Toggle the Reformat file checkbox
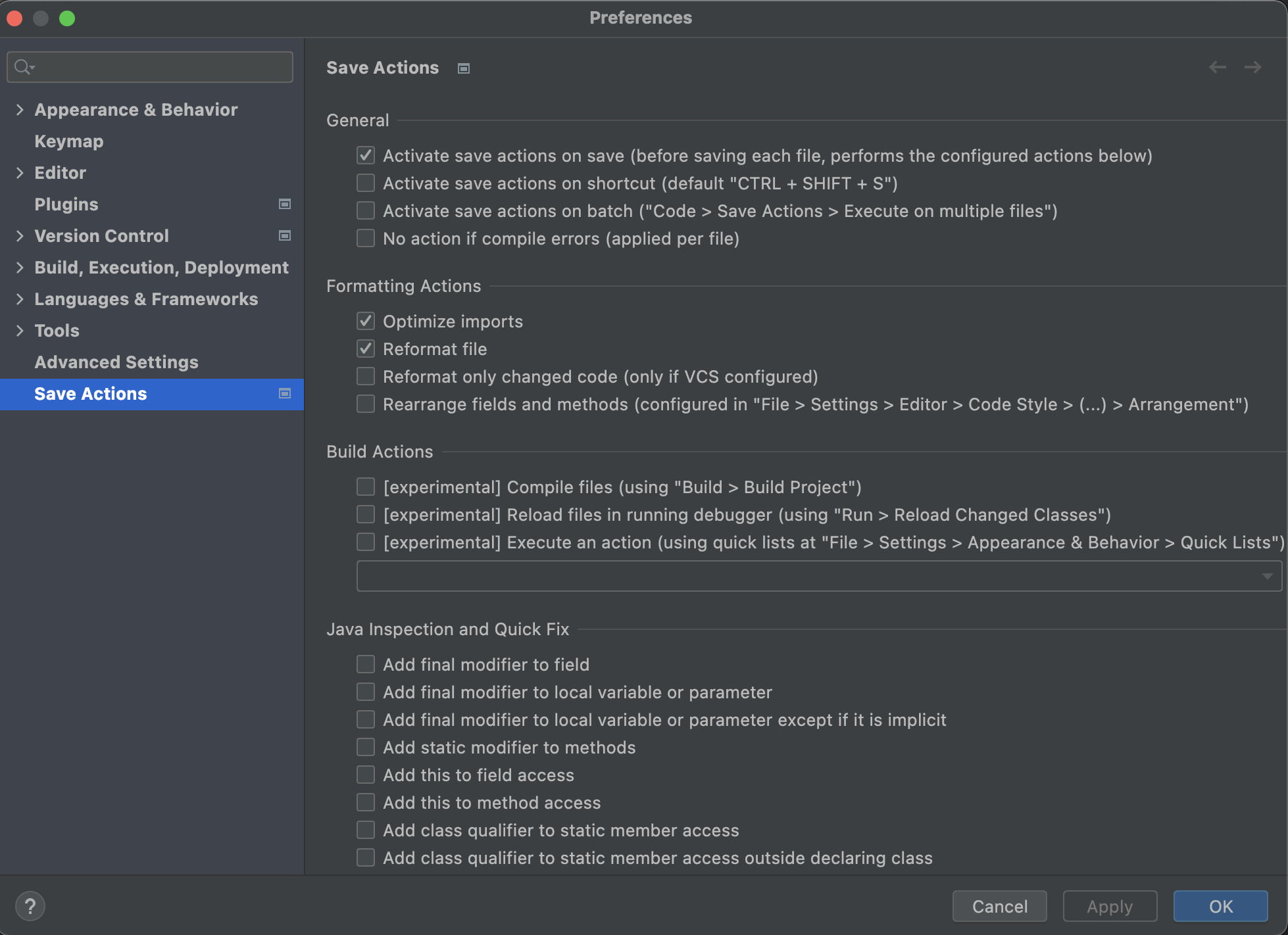This screenshot has width=1288, height=935. point(366,349)
